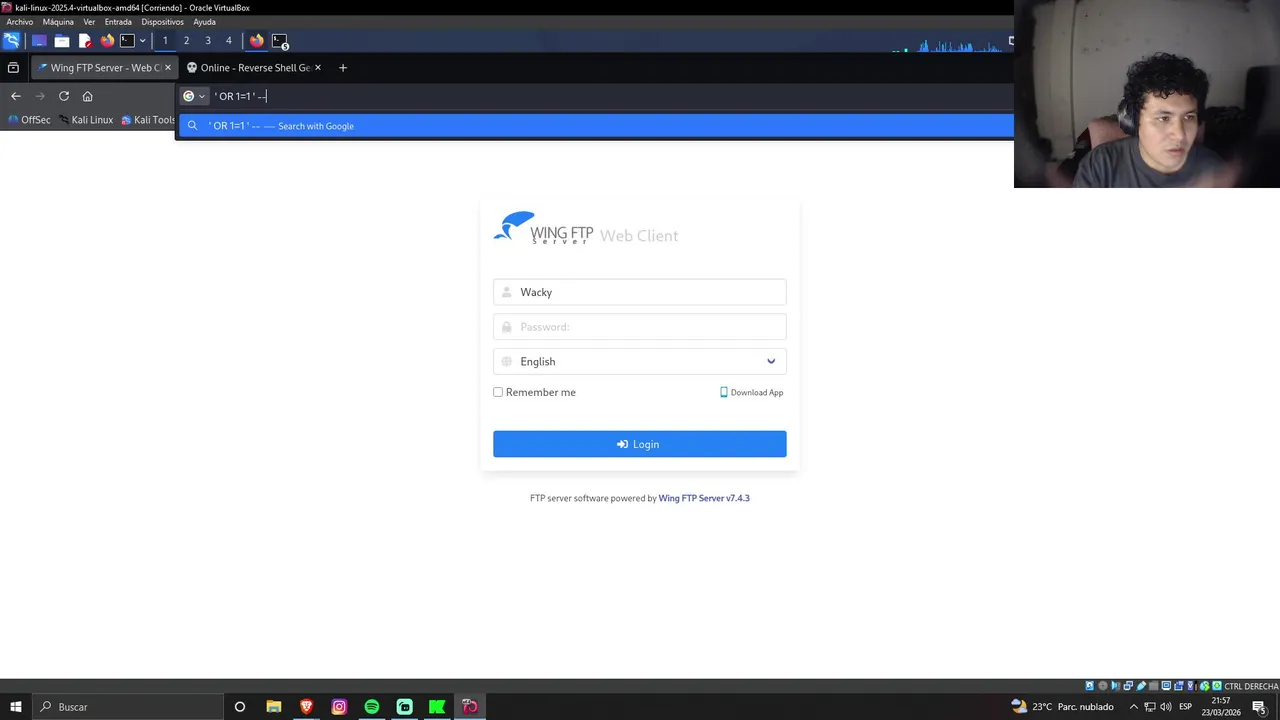
Task: Open Cortana circle icon in the taskbar
Action: point(239,707)
